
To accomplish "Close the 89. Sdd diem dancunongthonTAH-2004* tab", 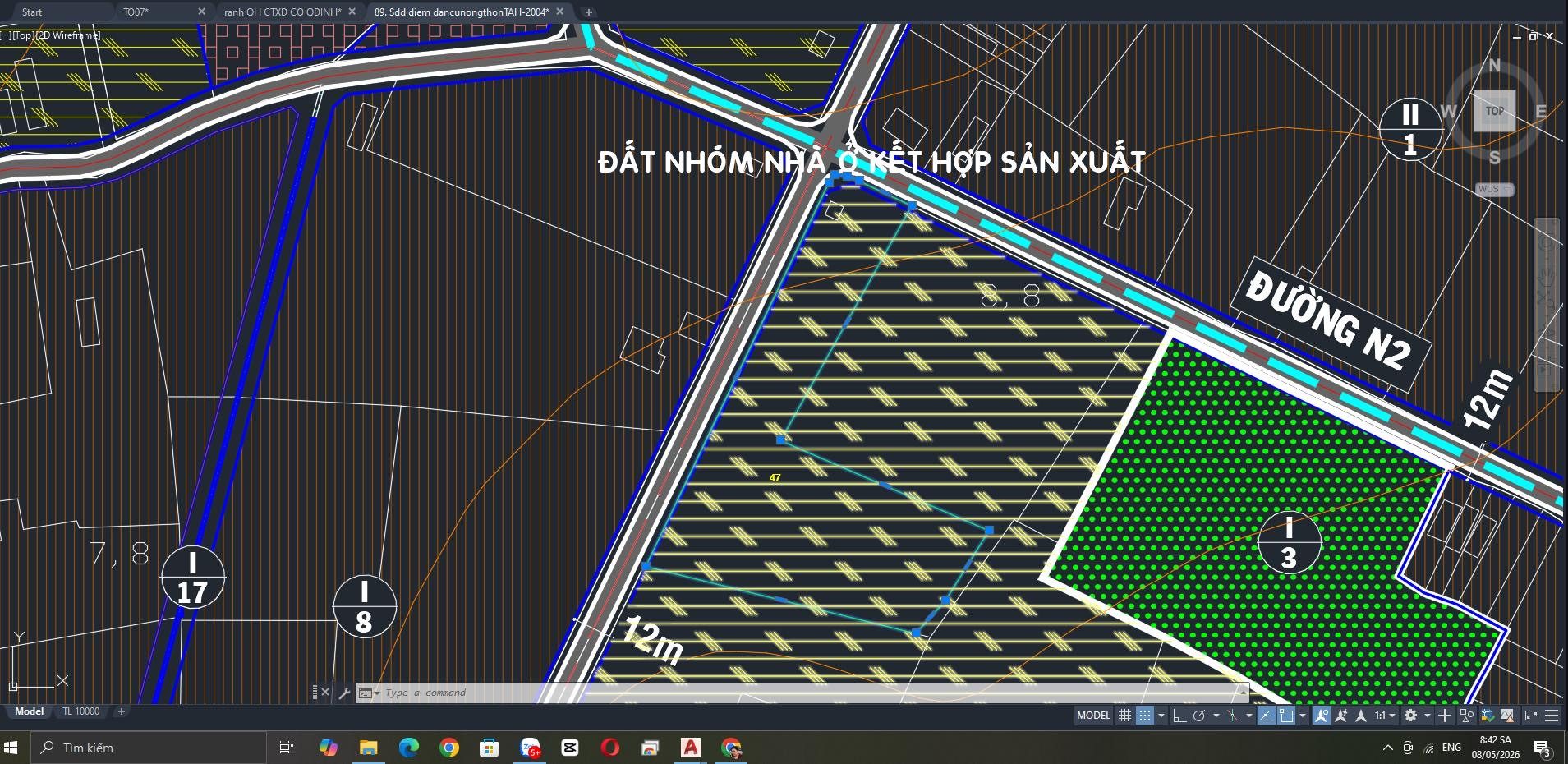I will (x=560, y=12).
